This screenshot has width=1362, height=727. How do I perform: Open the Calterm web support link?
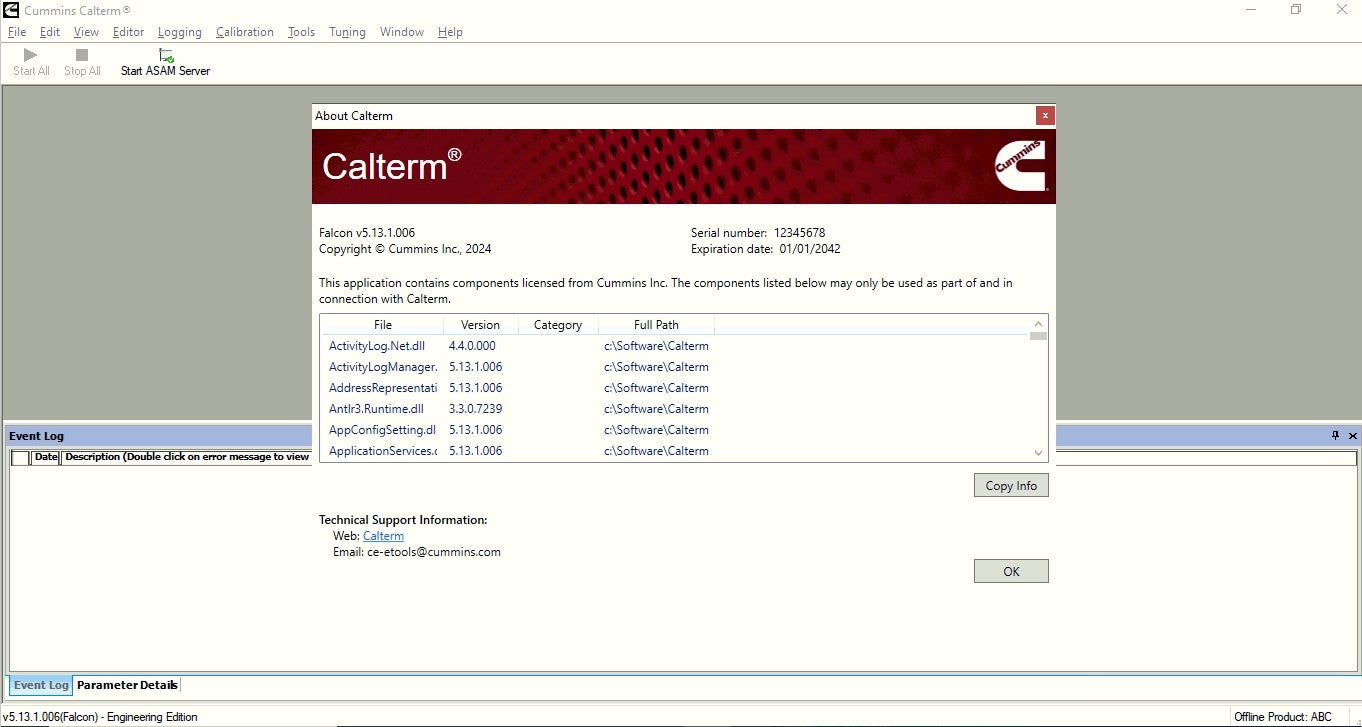pyautogui.click(x=383, y=536)
